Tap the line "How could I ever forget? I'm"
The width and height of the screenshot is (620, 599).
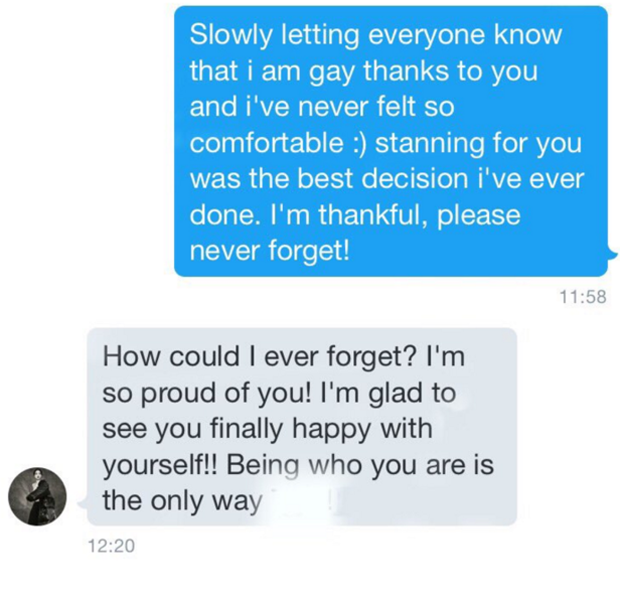284,357
